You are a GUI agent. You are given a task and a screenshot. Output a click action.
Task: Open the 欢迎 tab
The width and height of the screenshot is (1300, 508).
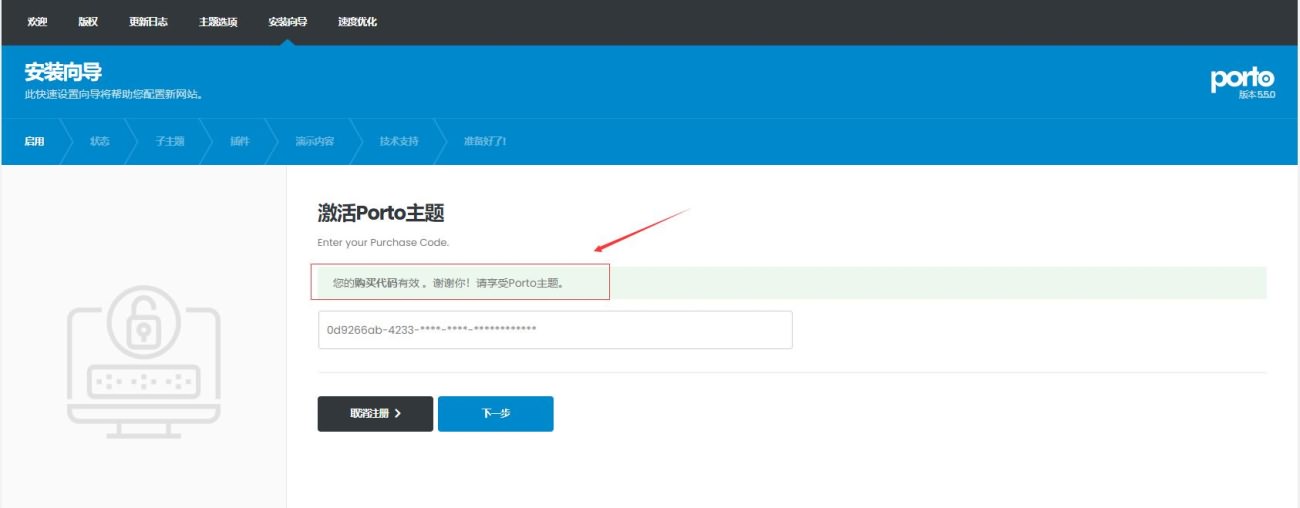pyautogui.click(x=37, y=22)
